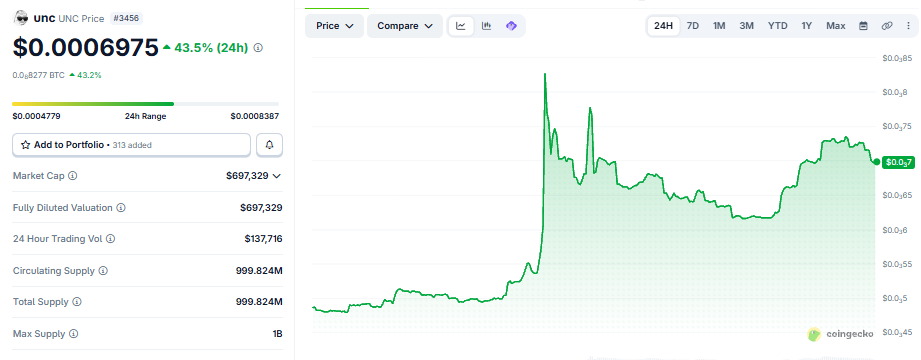This screenshot has width=921, height=360.
Task: Select the 7D time range
Action: click(693, 26)
